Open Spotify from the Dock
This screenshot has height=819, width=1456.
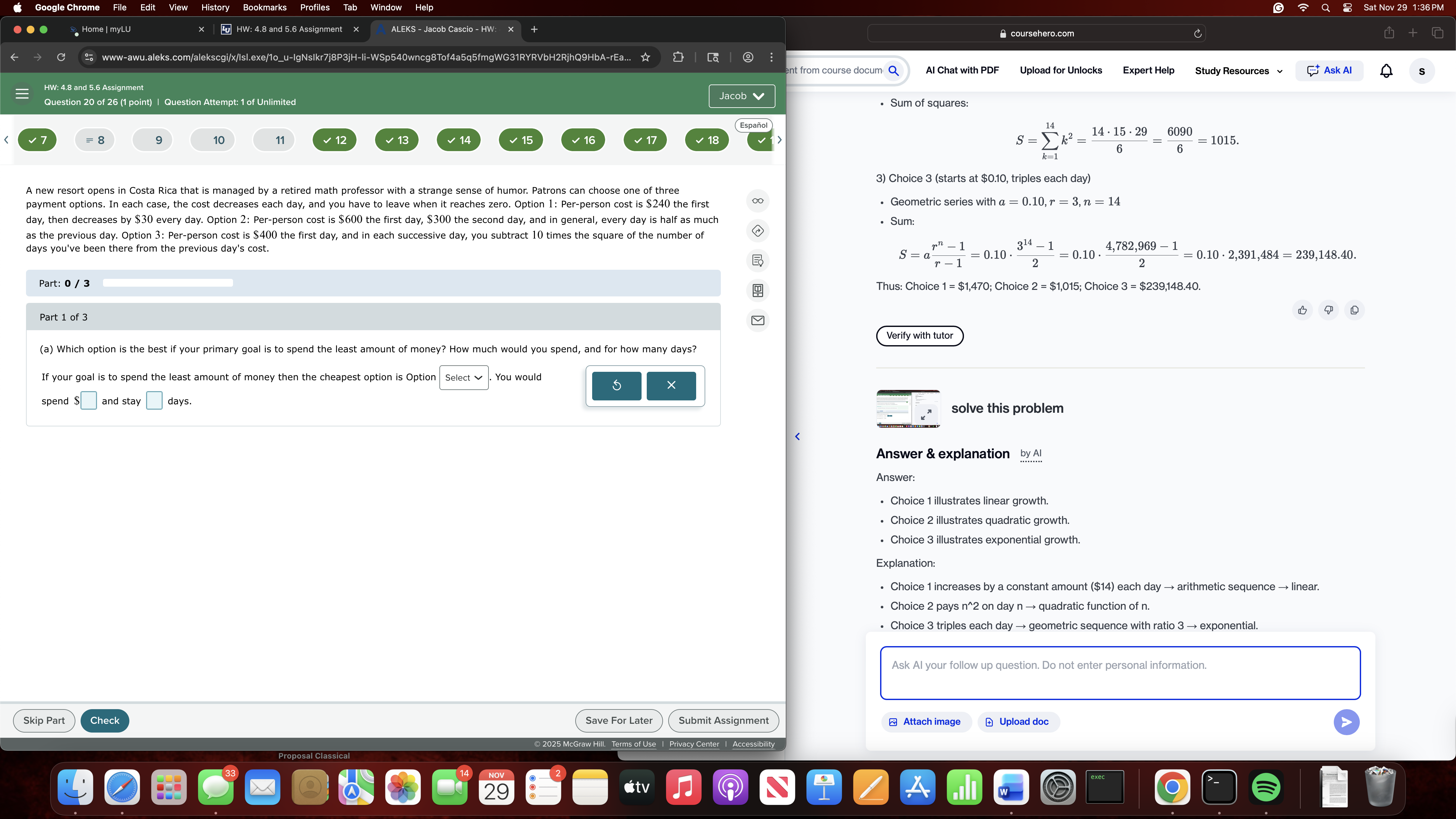(x=1266, y=786)
